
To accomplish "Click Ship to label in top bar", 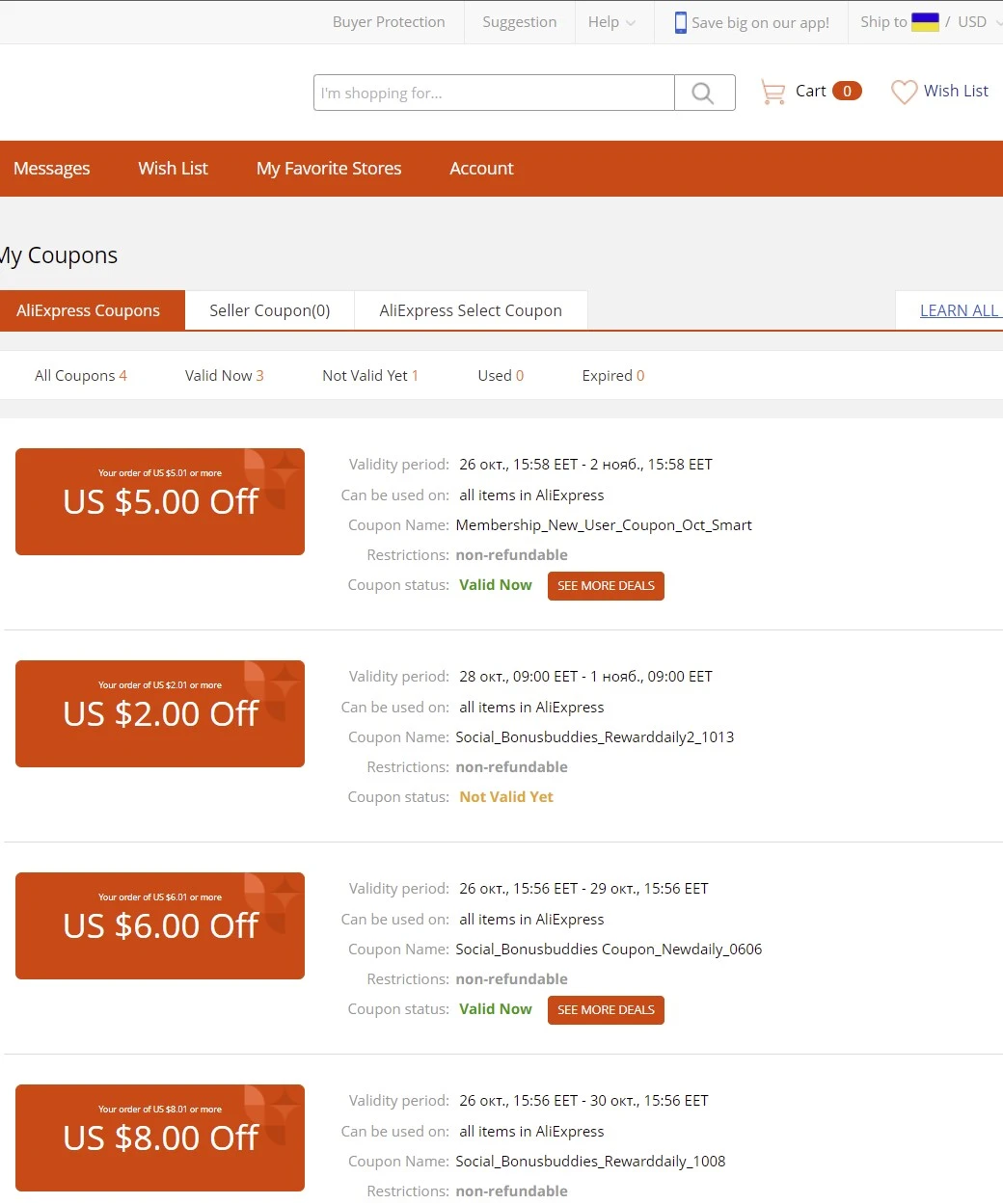I will tap(883, 21).
